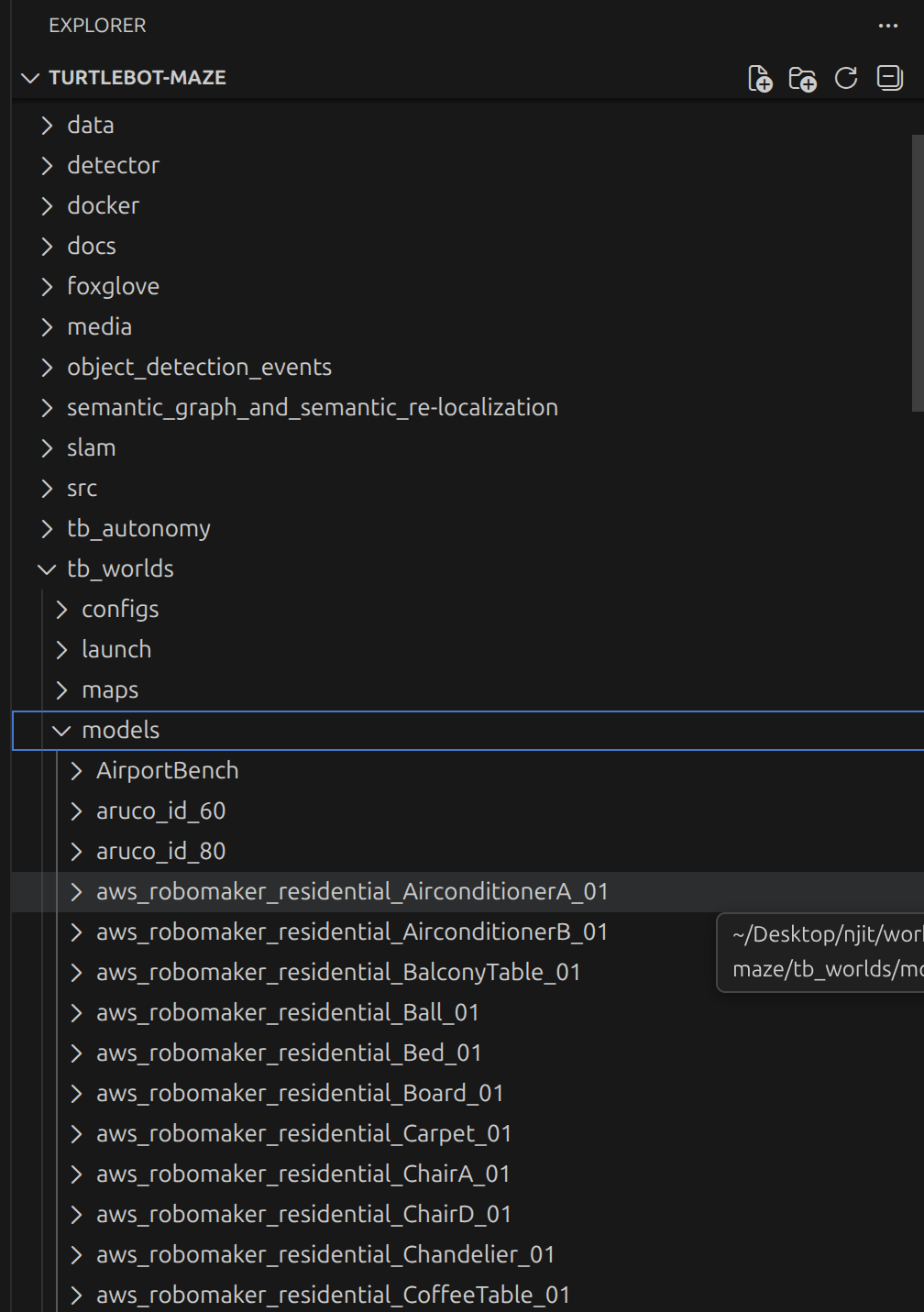Refresh the Explorer view
Image resolution: width=924 pixels, height=1312 pixels.
[846, 79]
